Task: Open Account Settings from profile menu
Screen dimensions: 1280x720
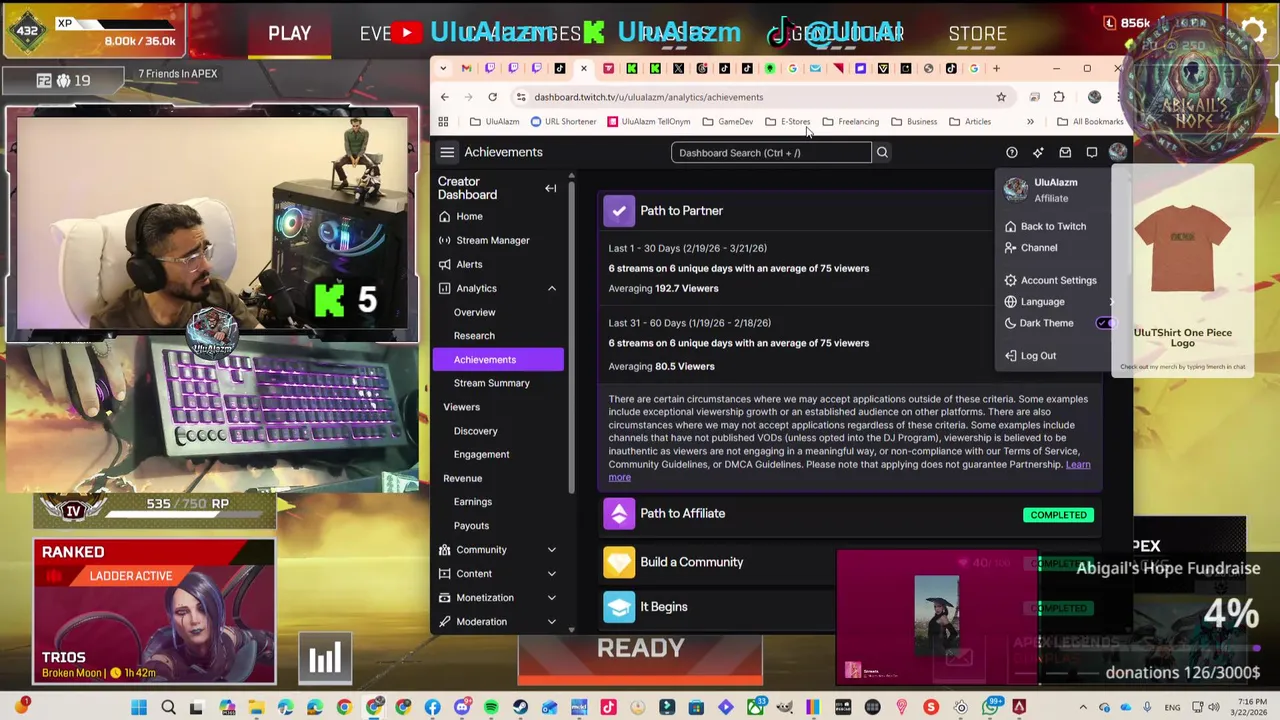Action: pyautogui.click(x=1058, y=281)
